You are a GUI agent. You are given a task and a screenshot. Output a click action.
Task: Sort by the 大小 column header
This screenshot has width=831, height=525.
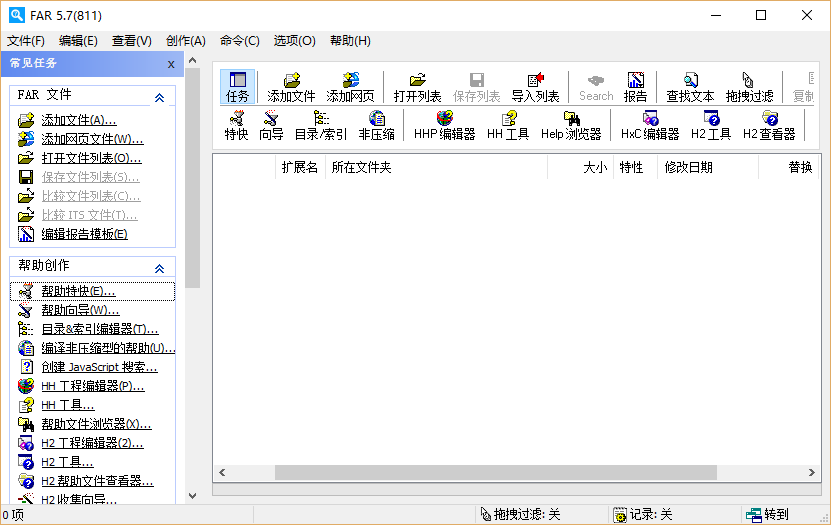[x=580, y=167]
